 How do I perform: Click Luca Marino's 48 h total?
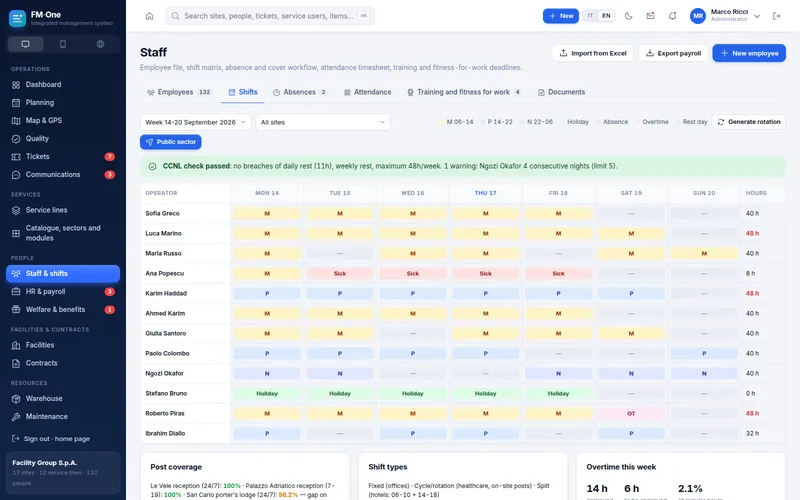click(x=752, y=233)
